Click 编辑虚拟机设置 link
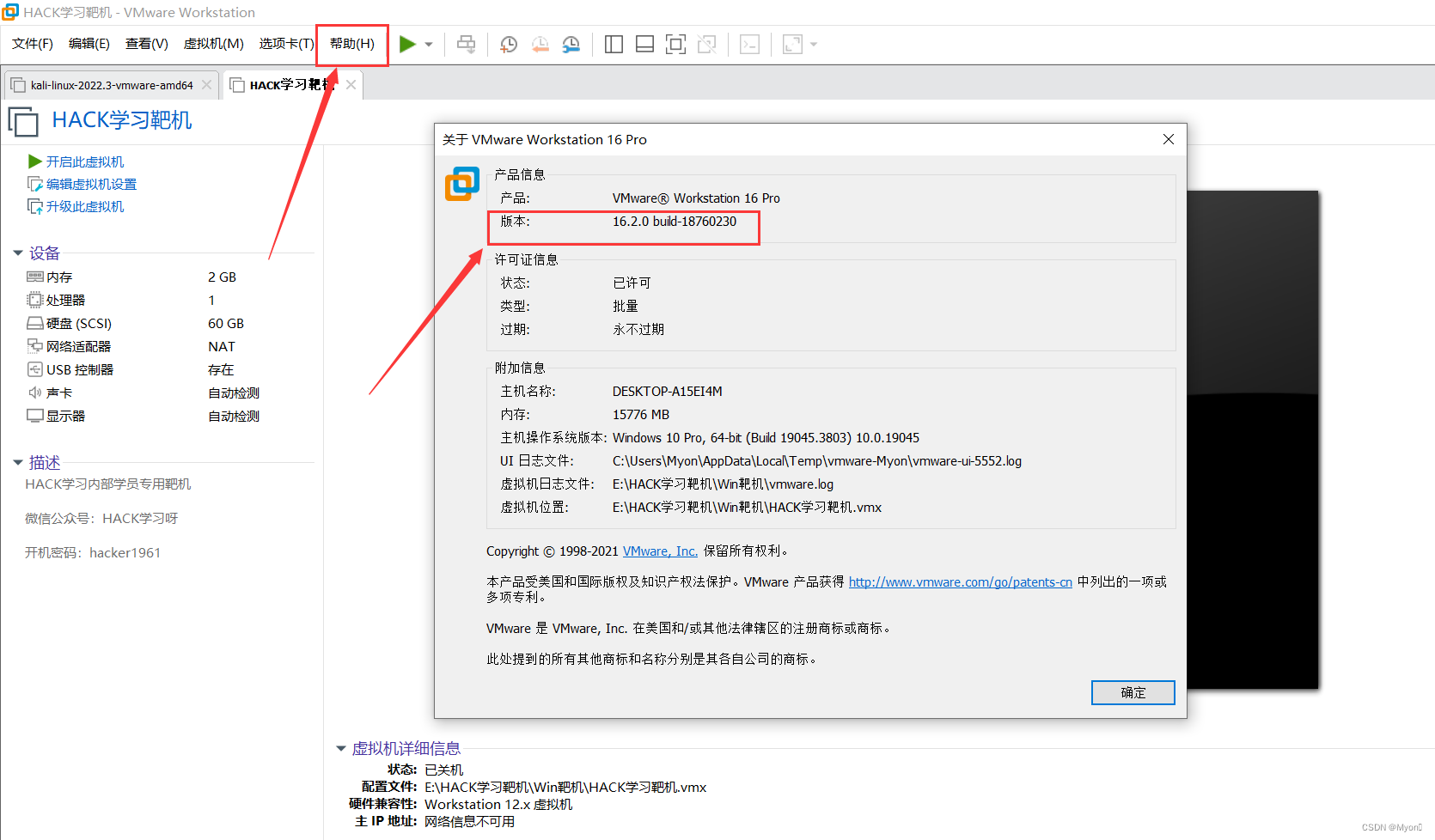1435x840 pixels. click(x=91, y=184)
